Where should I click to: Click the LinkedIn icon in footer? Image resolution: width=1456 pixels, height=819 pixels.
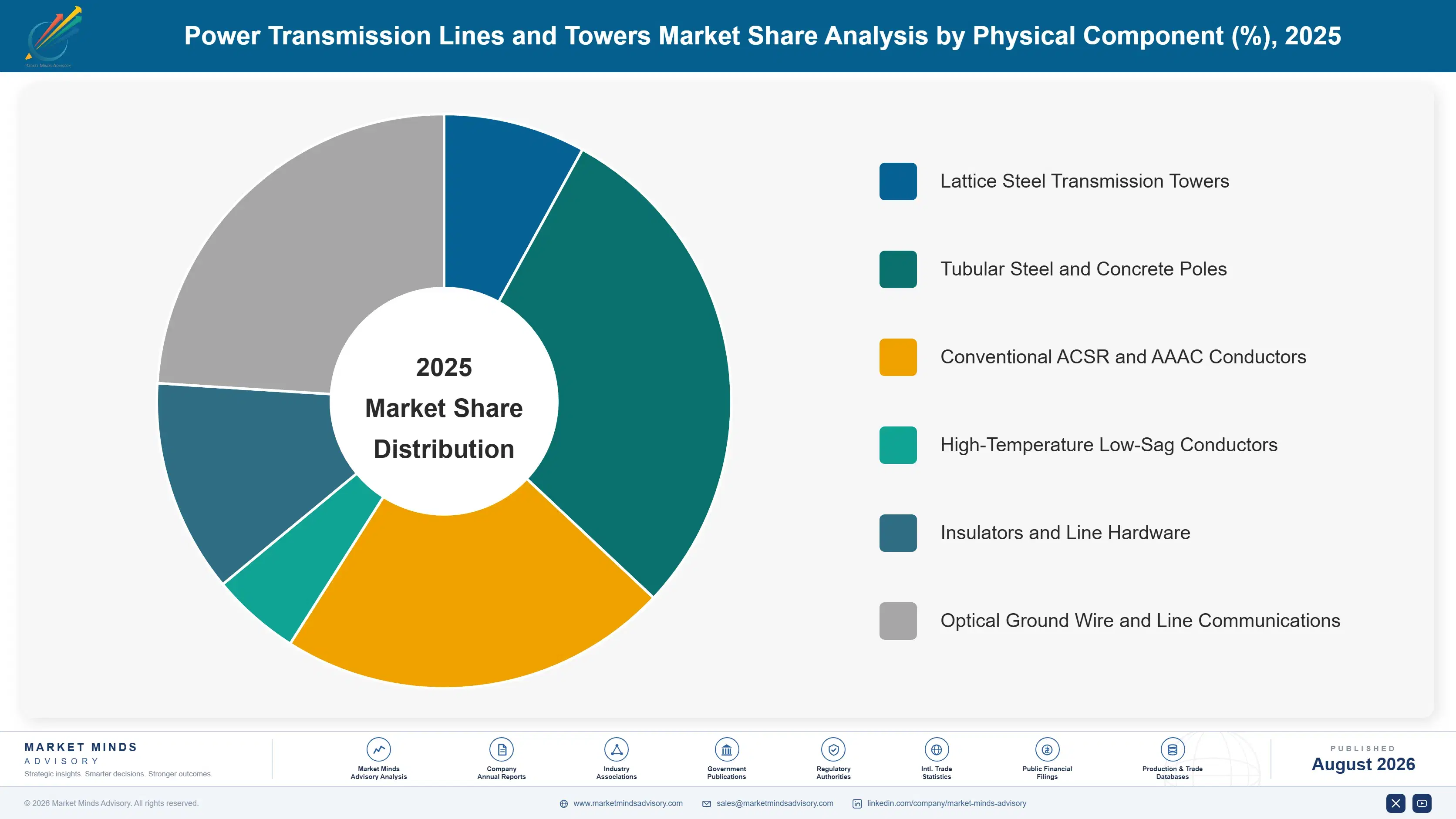point(857,804)
